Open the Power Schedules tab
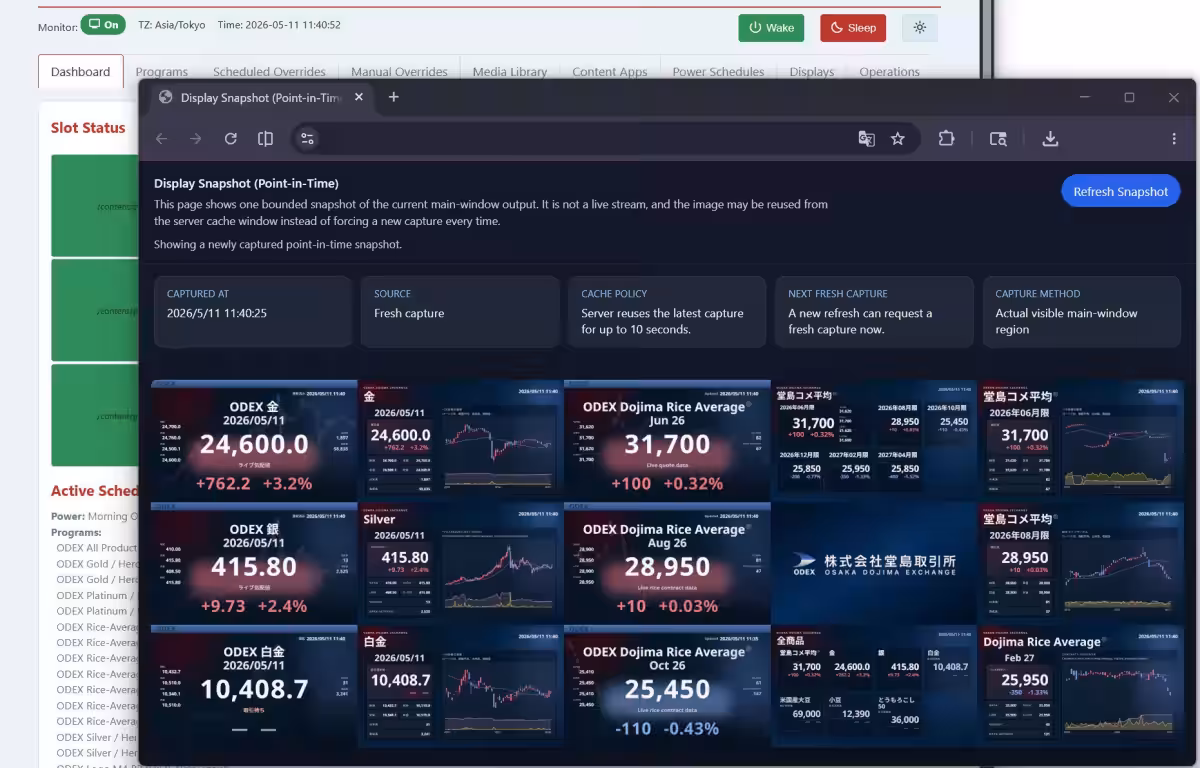Screen dimensions: 1200x768 [x=718, y=71]
